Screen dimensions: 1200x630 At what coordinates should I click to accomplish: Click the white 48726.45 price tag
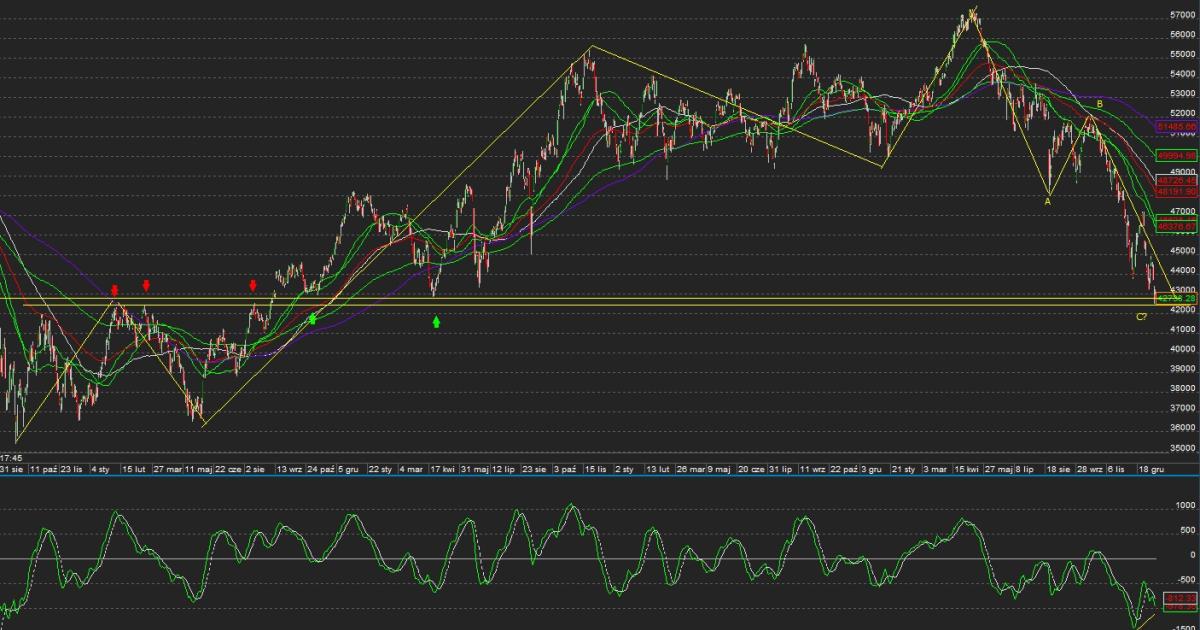pos(1176,181)
